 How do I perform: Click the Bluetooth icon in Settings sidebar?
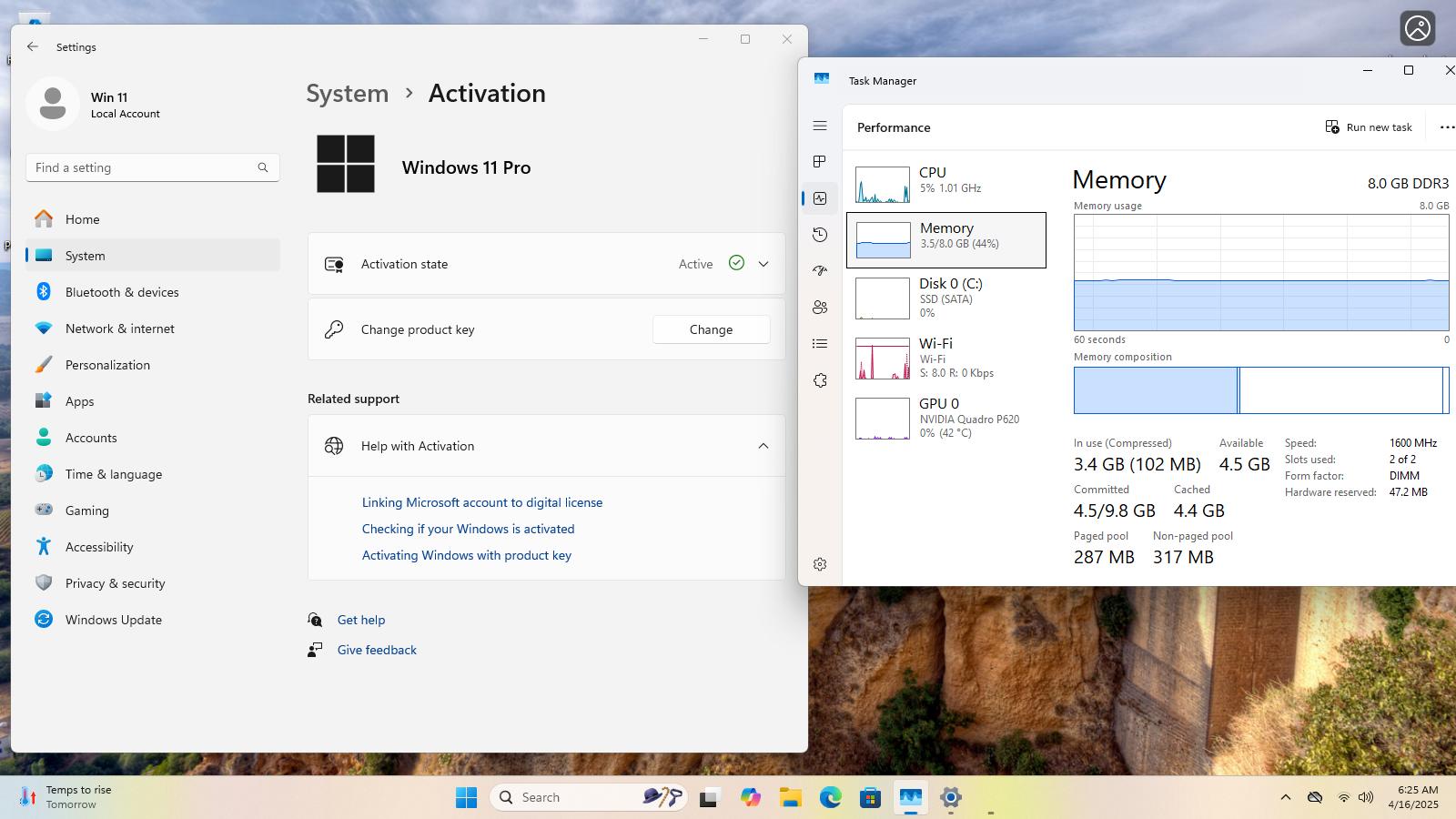pos(44,291)
